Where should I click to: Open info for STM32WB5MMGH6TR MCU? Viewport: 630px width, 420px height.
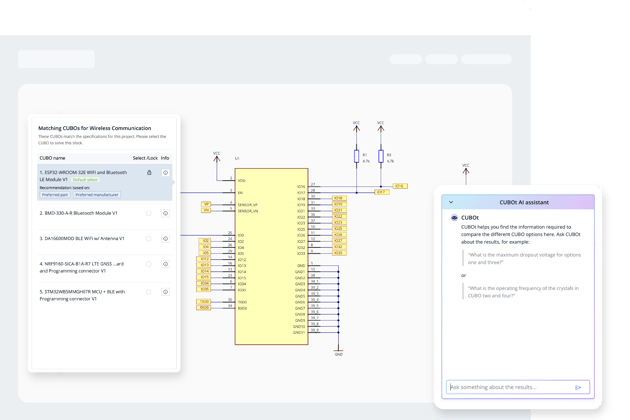[166, 292]
